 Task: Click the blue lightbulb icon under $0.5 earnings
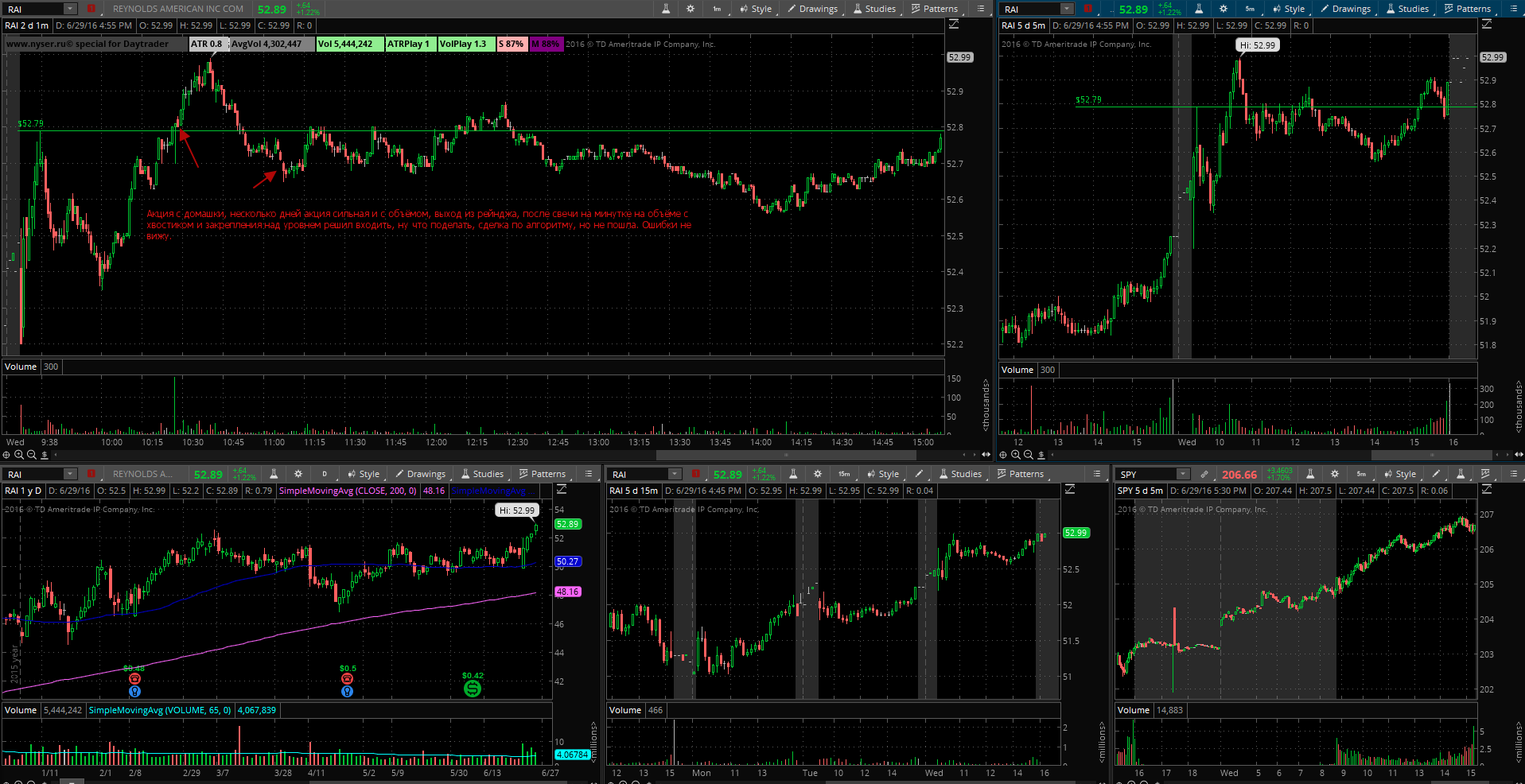point(347,692)
